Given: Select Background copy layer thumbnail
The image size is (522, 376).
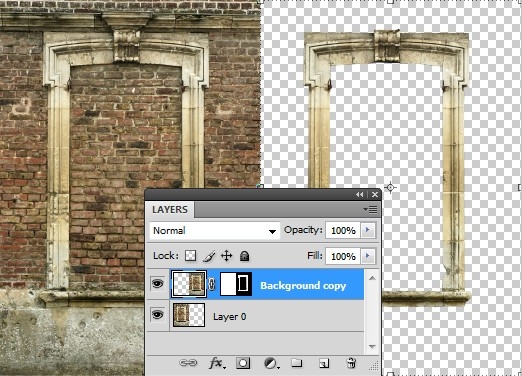Looking at the screenshot, I should [x=189, y=284].
